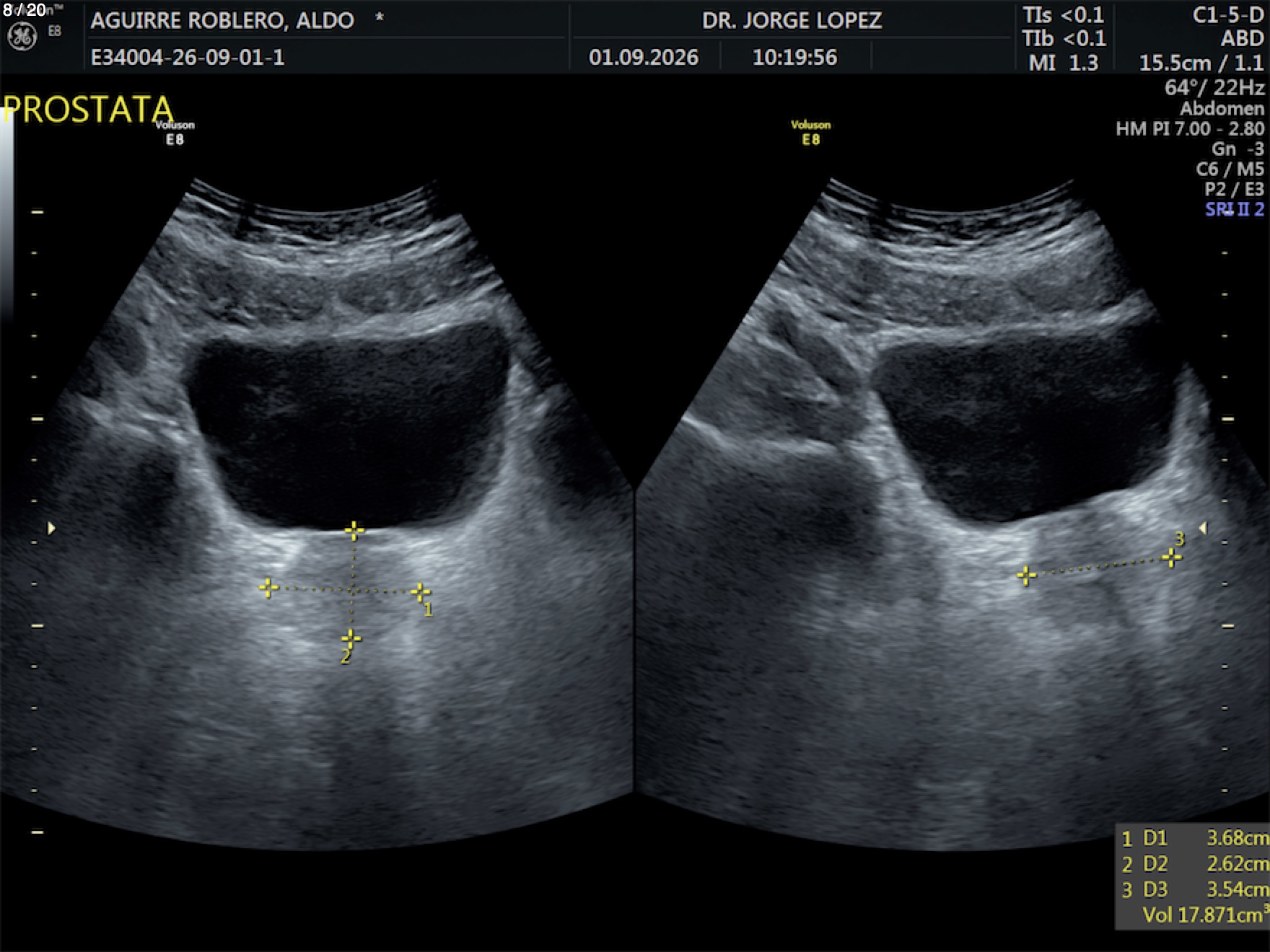
Task: Click the patient name AGUIRRE ROBLERO, ALDO
Action: [x=222, y=20]
